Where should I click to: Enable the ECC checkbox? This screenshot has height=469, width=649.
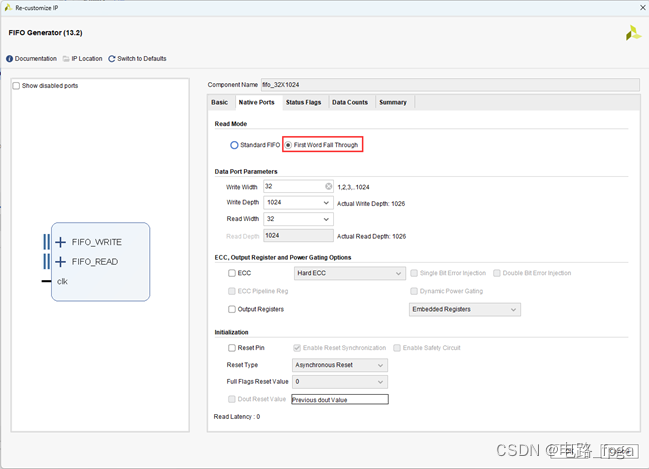coord(232,273)
